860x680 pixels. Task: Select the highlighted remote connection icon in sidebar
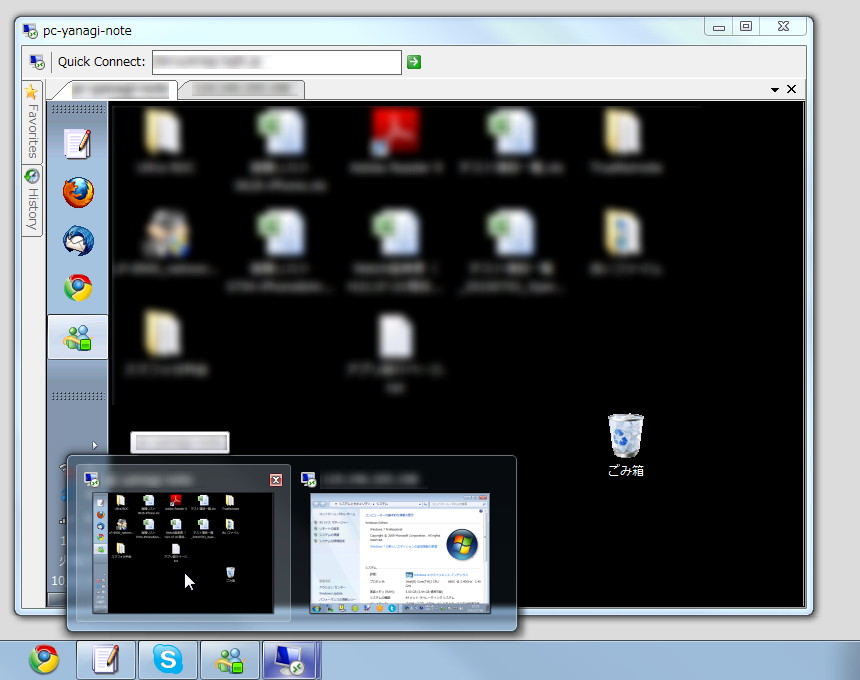(78, 337)
